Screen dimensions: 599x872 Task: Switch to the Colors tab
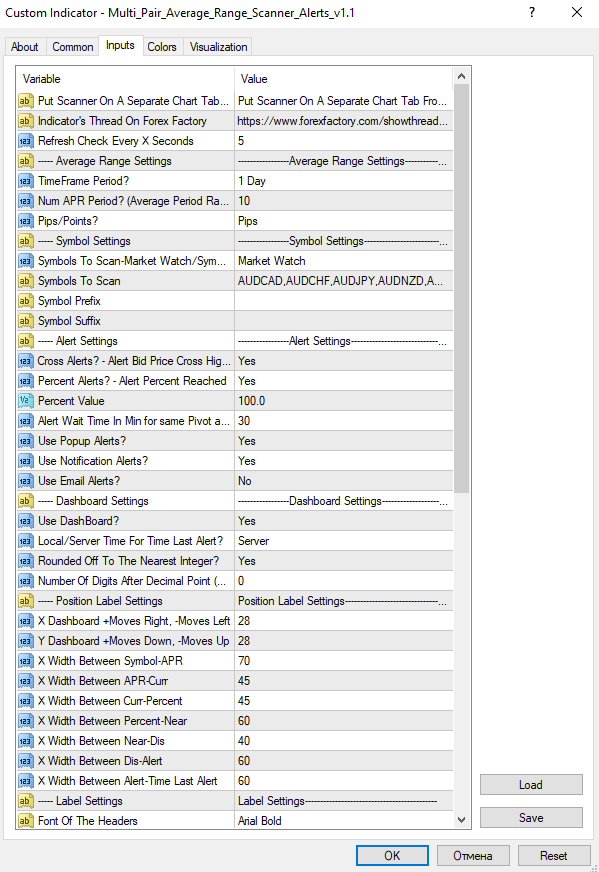click(161, 46)
